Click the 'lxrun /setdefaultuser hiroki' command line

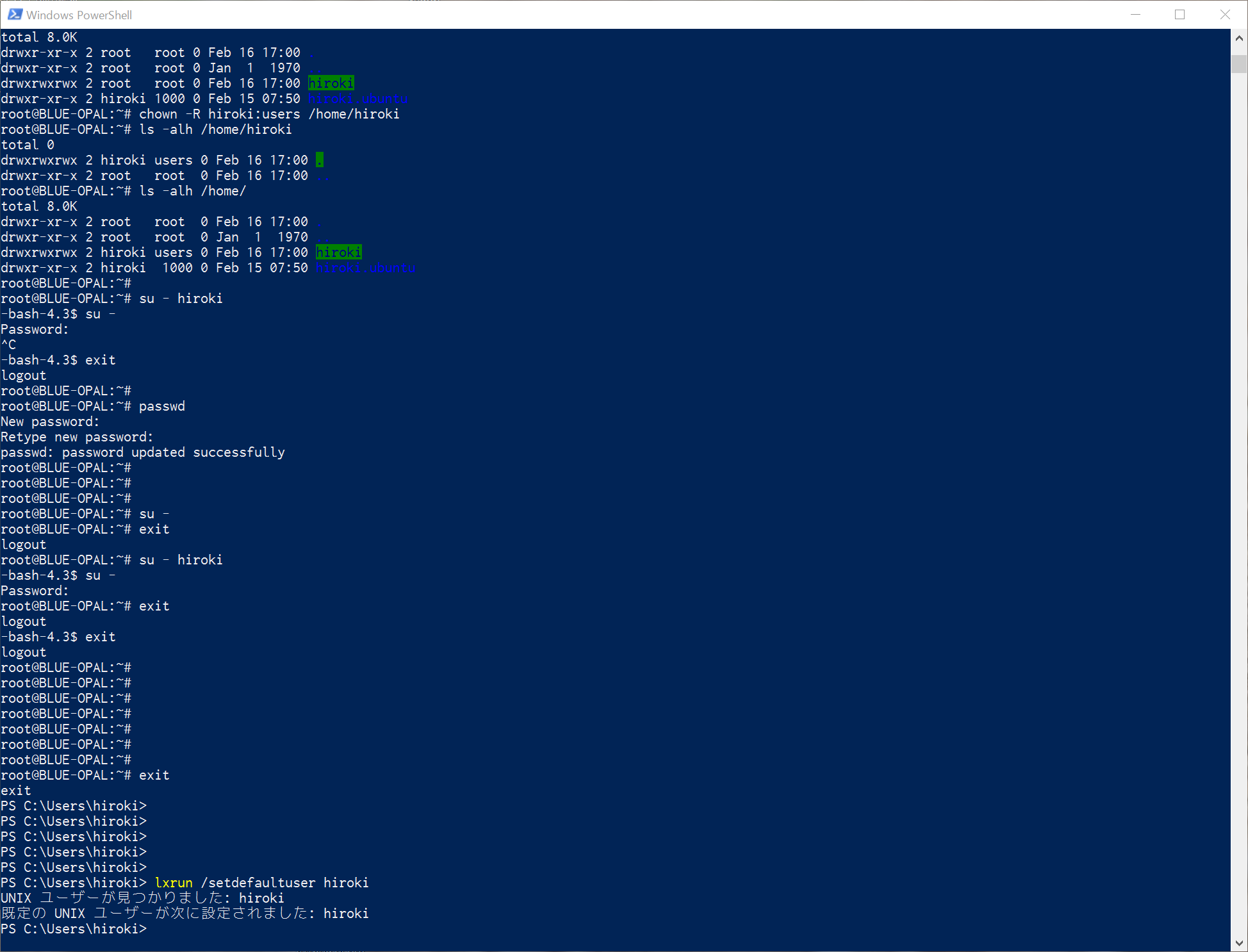point(262,883)
